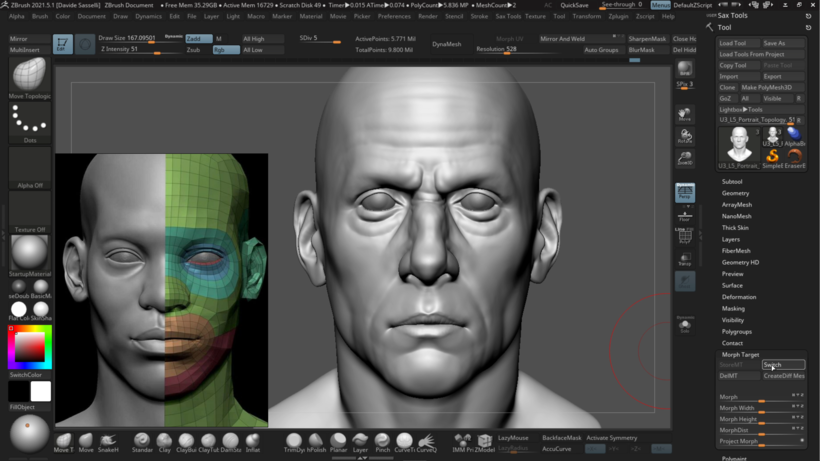
Task: Select the ClayBuildup brush icon
Action: click(x=186, y=440)
